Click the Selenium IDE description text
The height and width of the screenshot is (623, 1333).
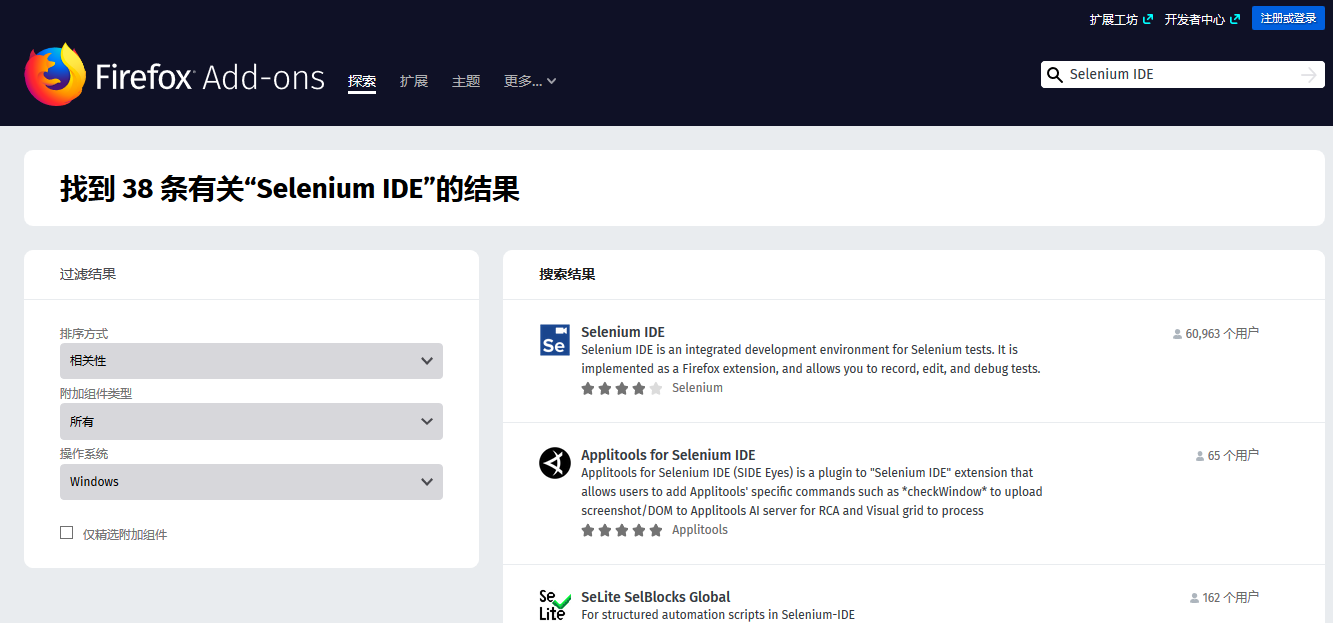811,359
